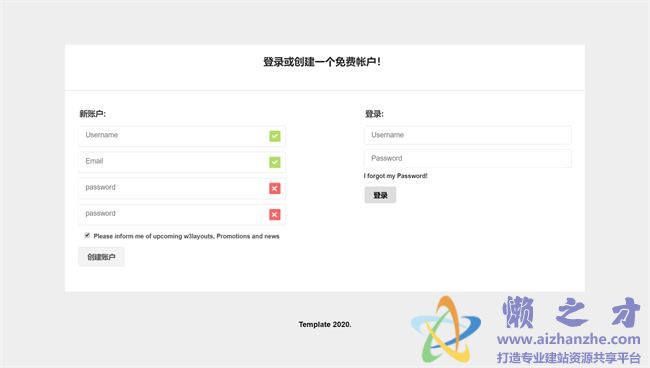Focus the new account Username field

(182, 136)
